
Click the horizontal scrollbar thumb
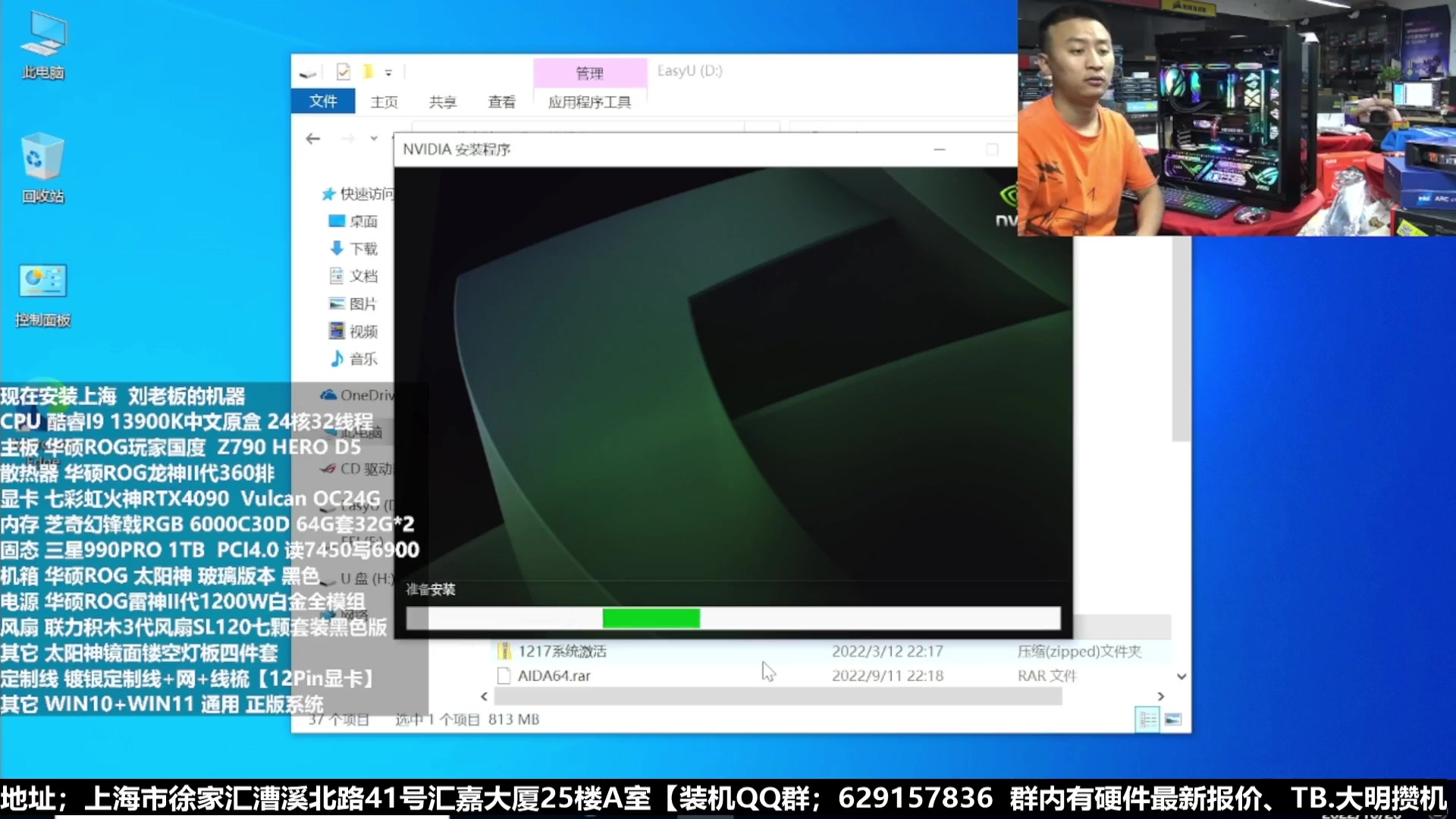pos(777,696)
